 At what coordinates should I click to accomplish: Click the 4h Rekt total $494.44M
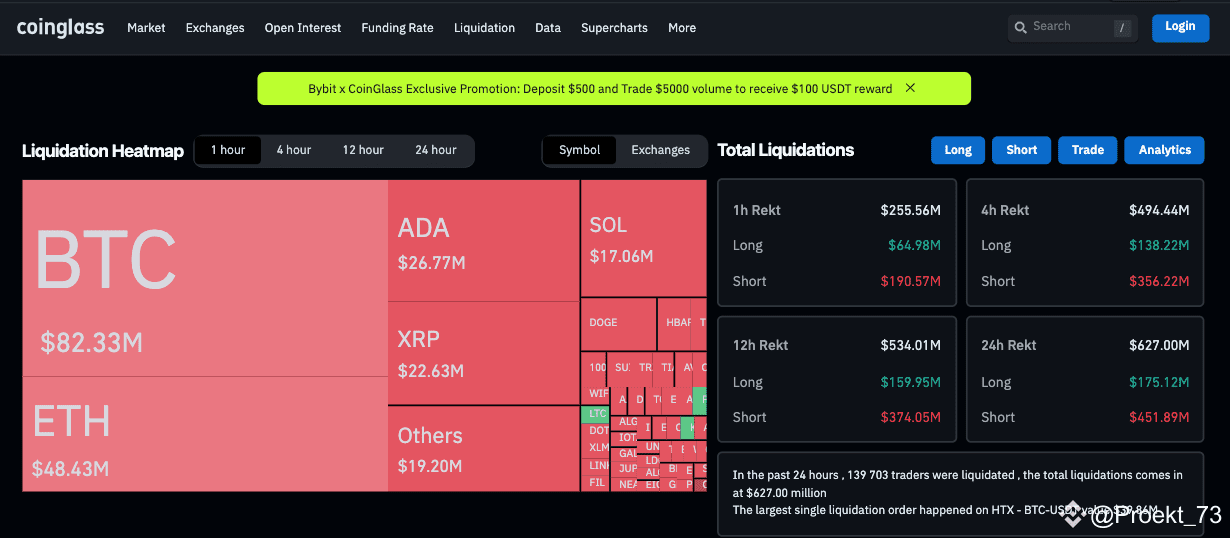pos(1159,210)
